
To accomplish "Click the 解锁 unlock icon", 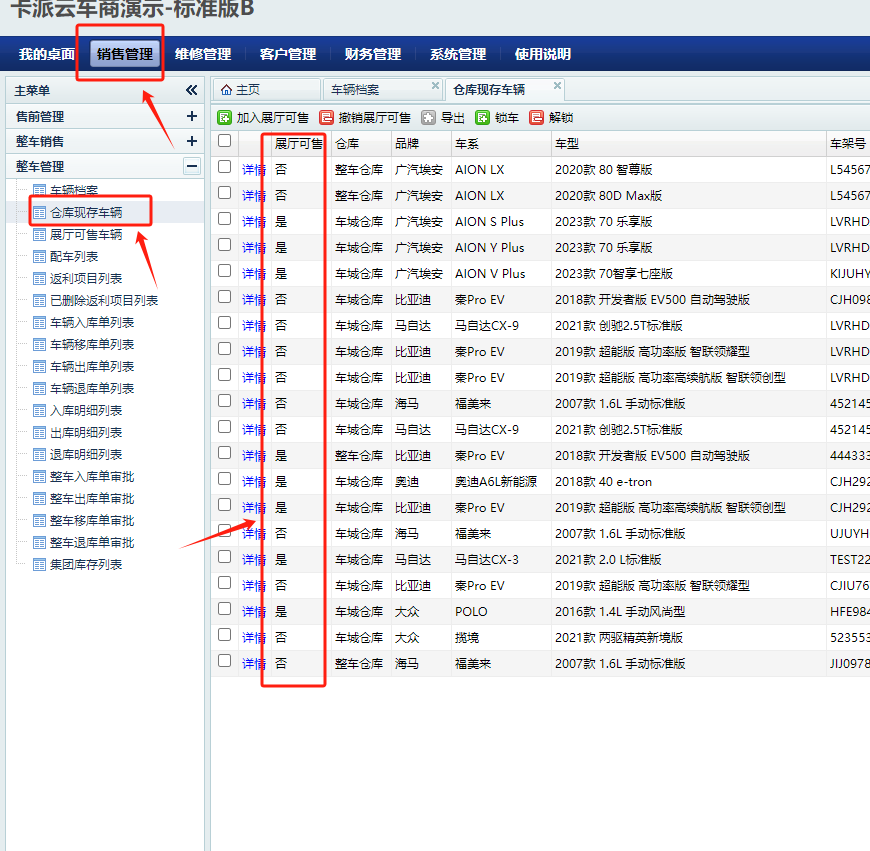I will pos(537,117).
